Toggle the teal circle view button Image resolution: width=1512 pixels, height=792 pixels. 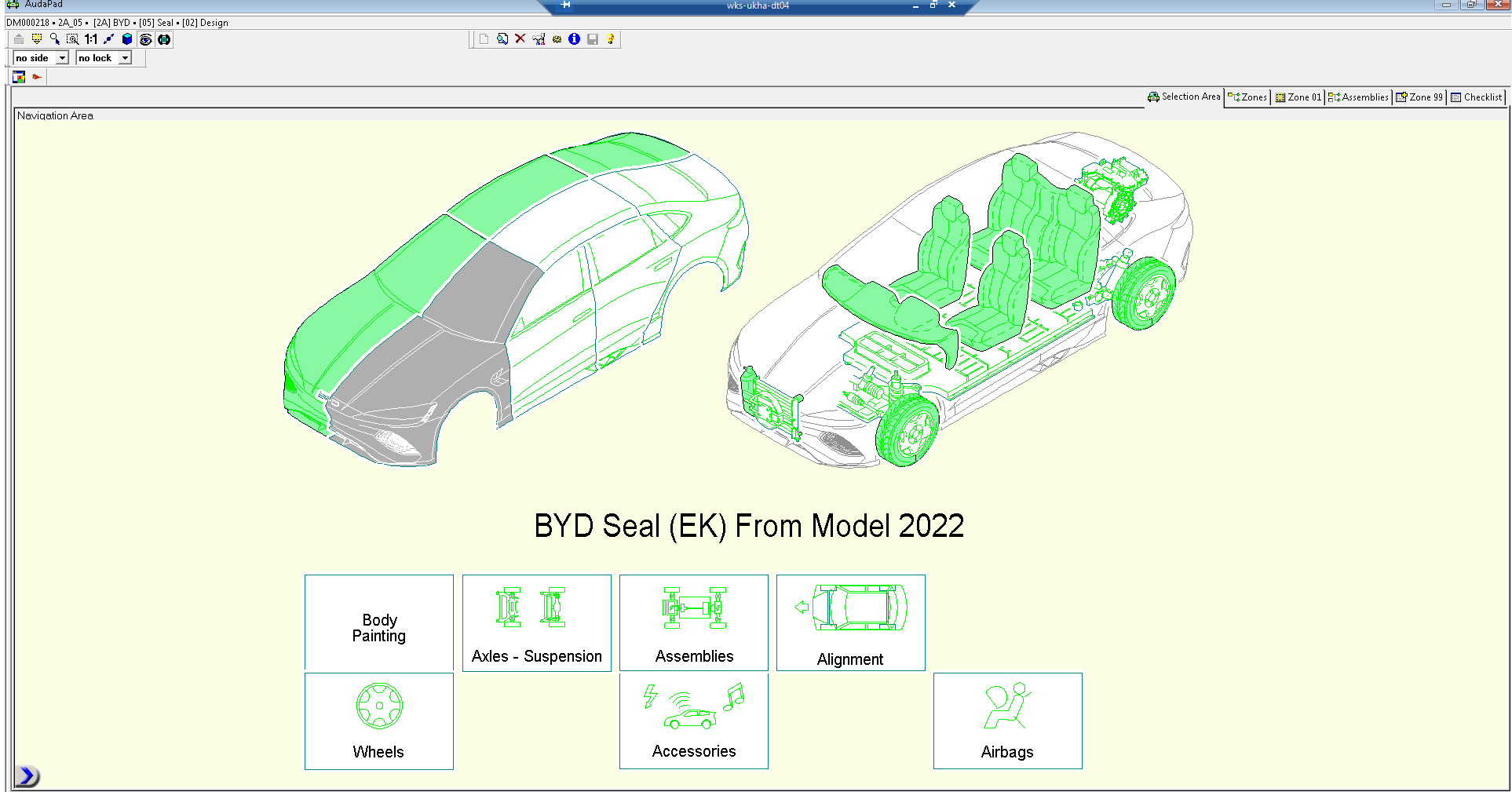coord(164,39)
